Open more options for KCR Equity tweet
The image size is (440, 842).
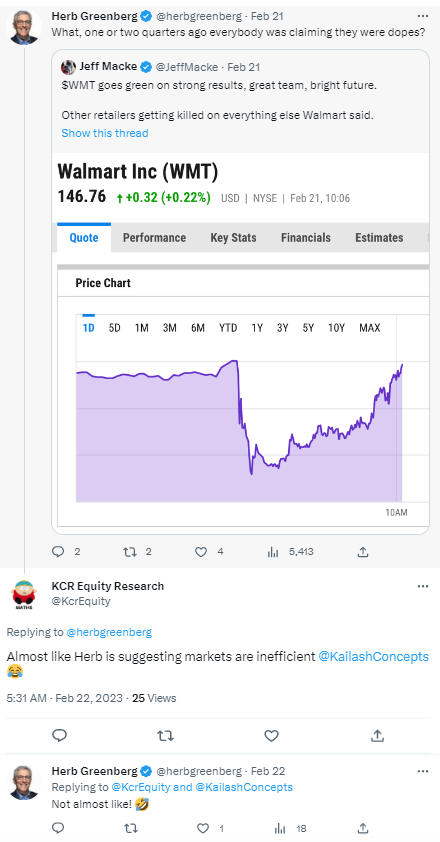pyautogui.click(x=423, y=586)
